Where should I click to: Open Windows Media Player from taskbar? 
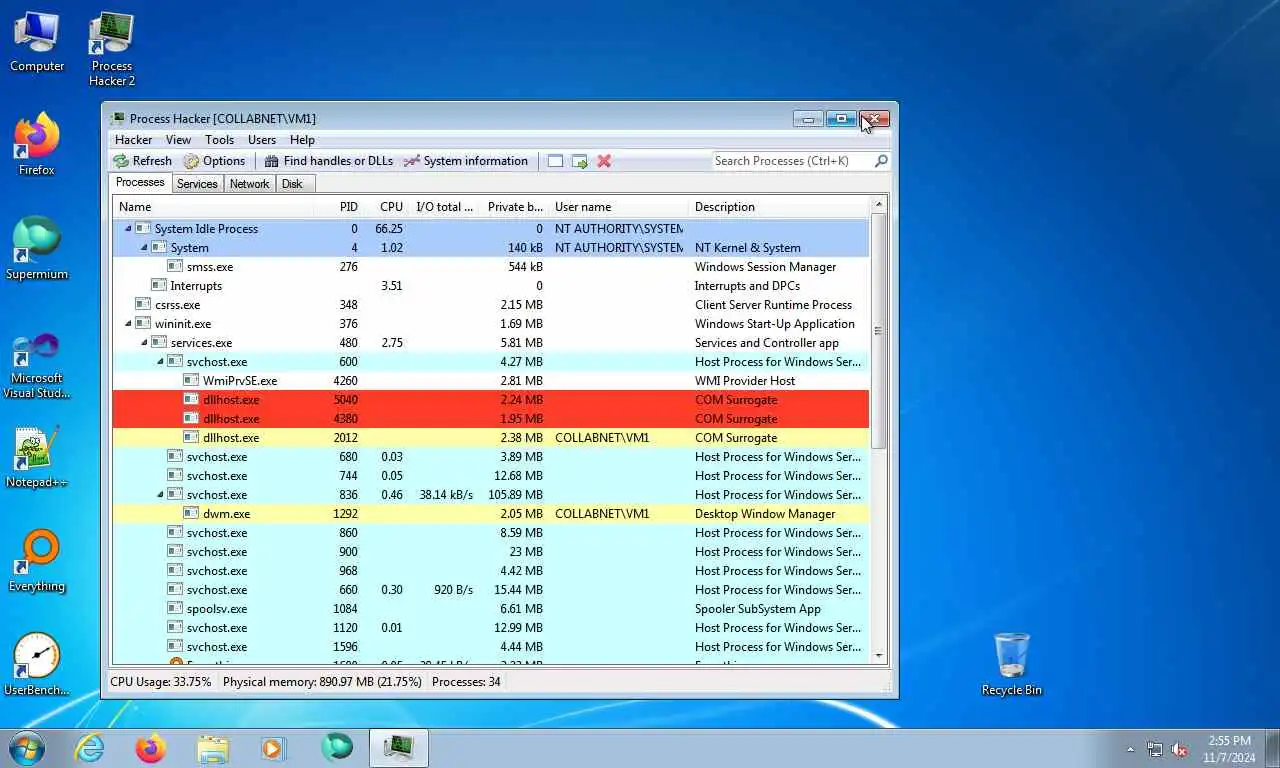pos(273,748)
